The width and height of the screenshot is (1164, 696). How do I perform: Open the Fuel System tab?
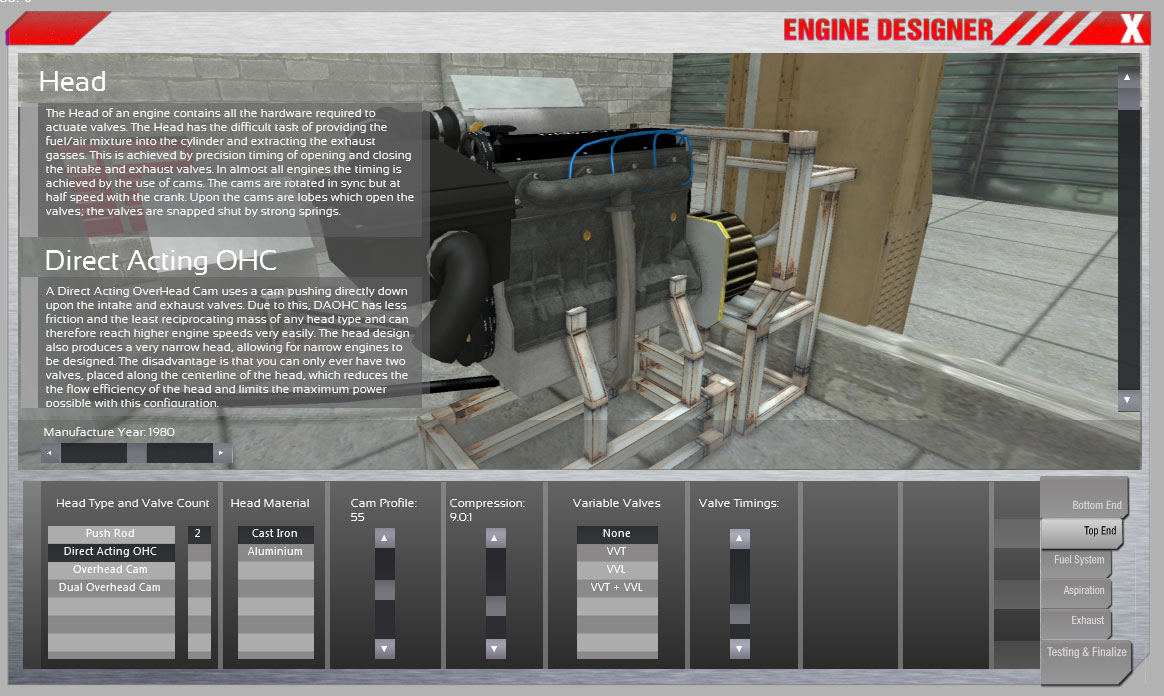click(1078, 560)
